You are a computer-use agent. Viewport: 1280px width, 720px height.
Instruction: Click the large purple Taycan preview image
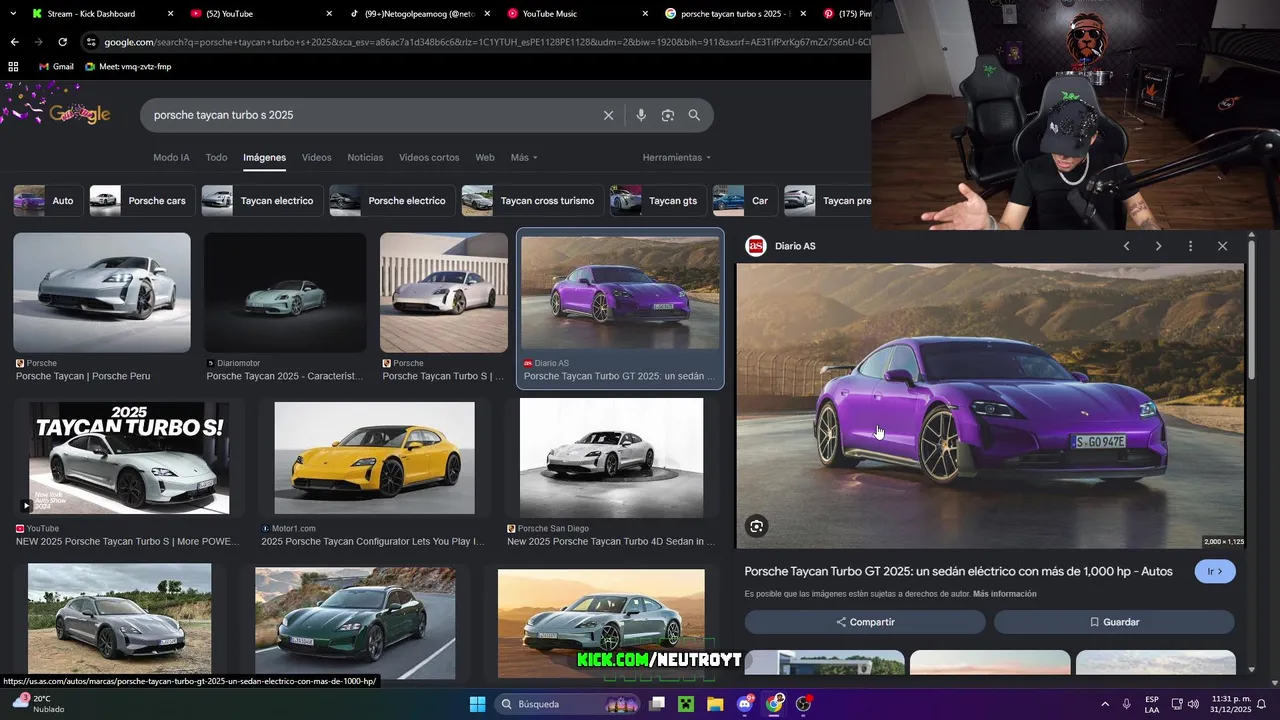(x=990, y=406)
